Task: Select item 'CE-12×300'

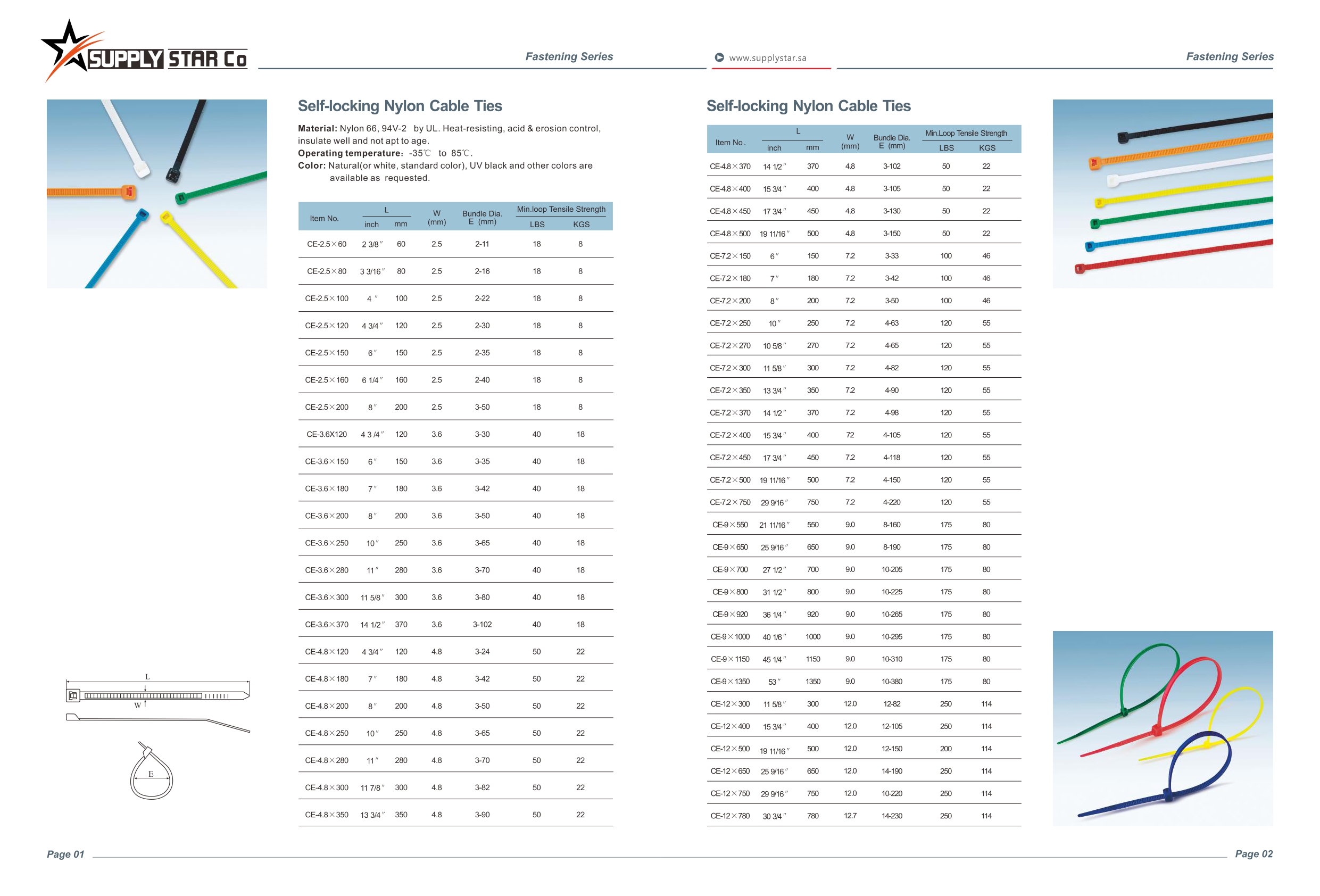Action: click(730, 704)
